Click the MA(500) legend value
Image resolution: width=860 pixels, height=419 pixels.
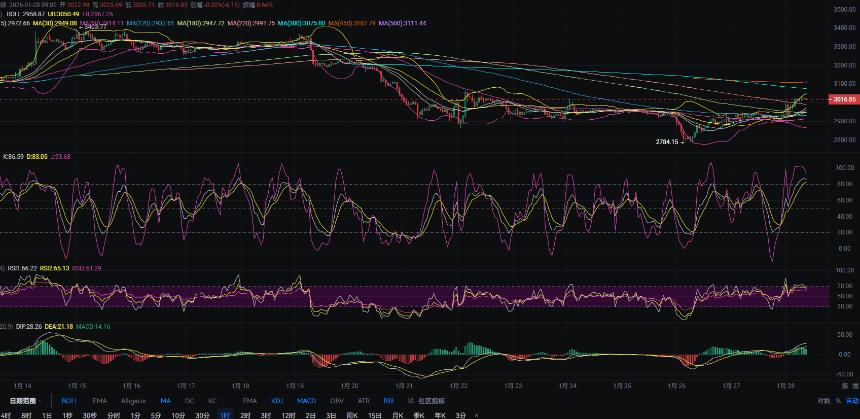point(402,24)
